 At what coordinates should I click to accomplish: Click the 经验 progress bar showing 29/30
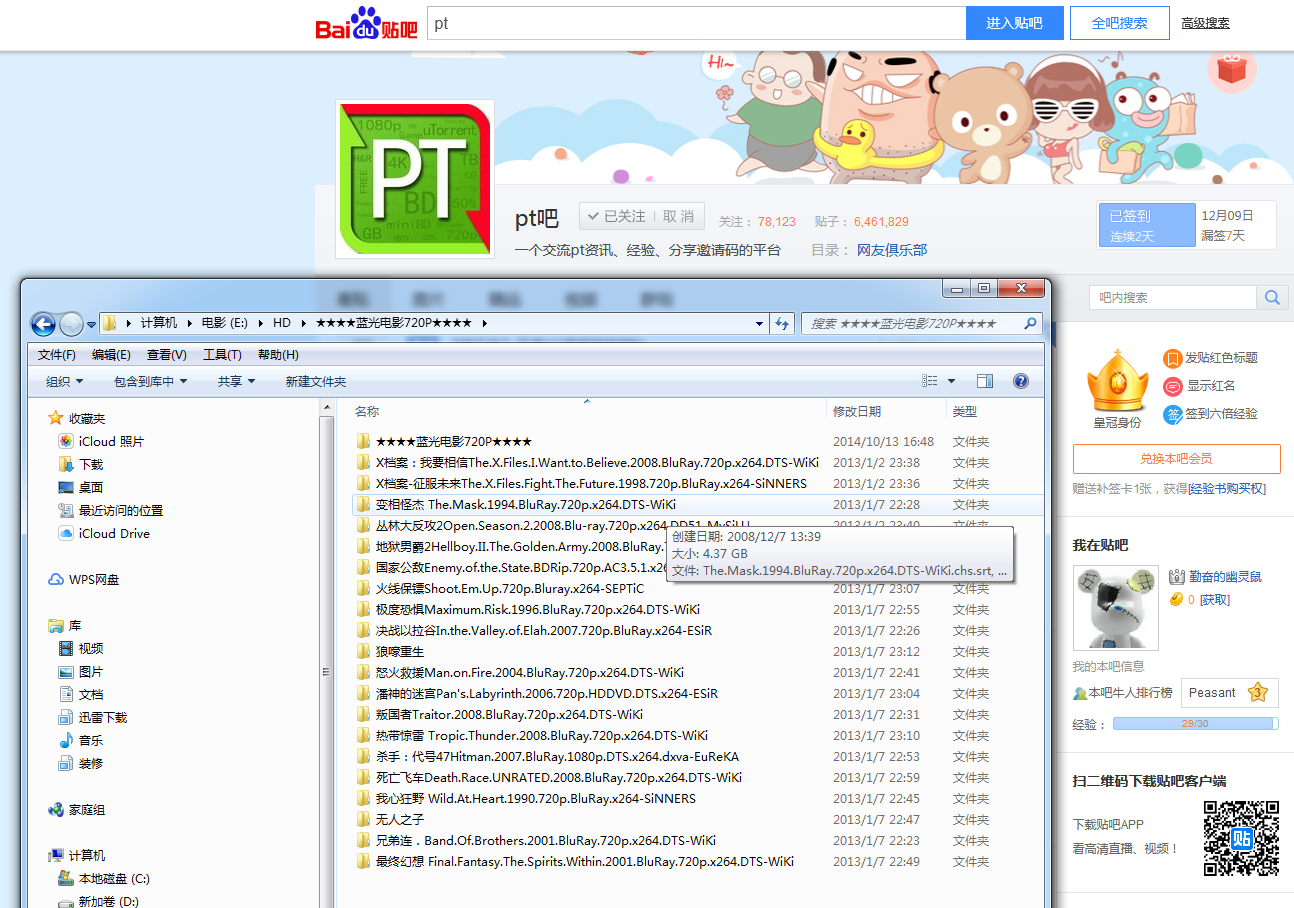tap(1194, 723)
